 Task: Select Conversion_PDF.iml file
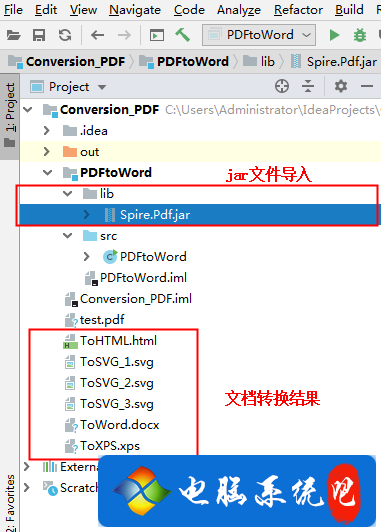pyautogui.click(x=136, y=299)
